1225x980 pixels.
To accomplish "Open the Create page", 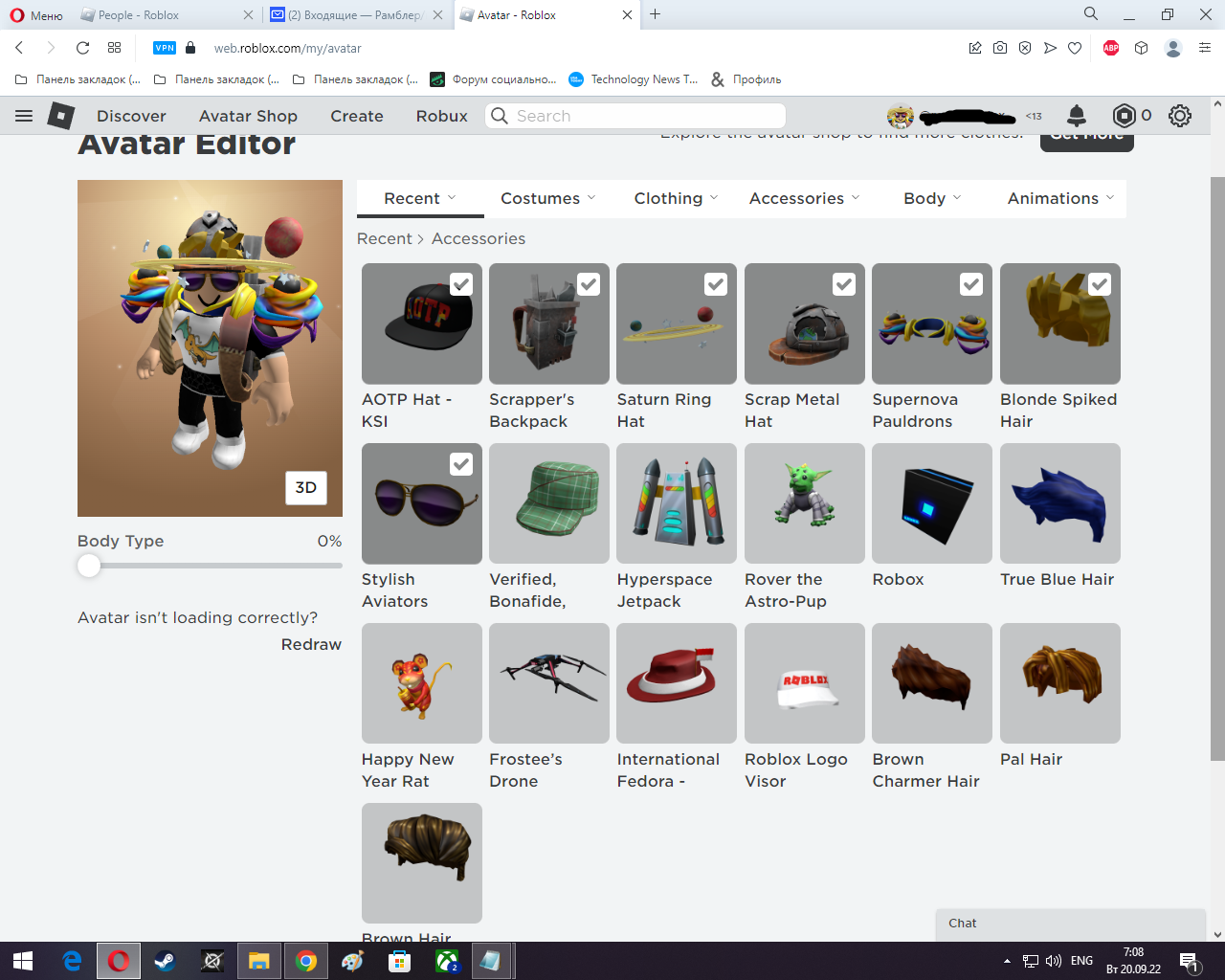I will tap(357, 116).
